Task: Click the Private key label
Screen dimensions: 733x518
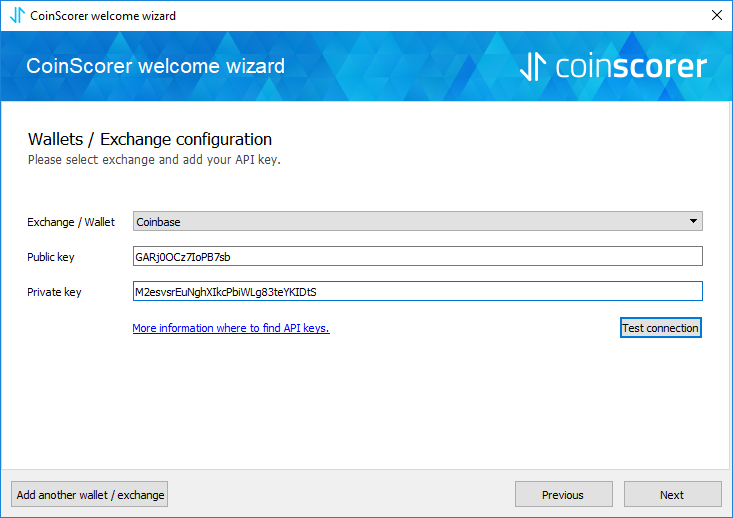Action: pyautogui.click(x=54, y=292)
